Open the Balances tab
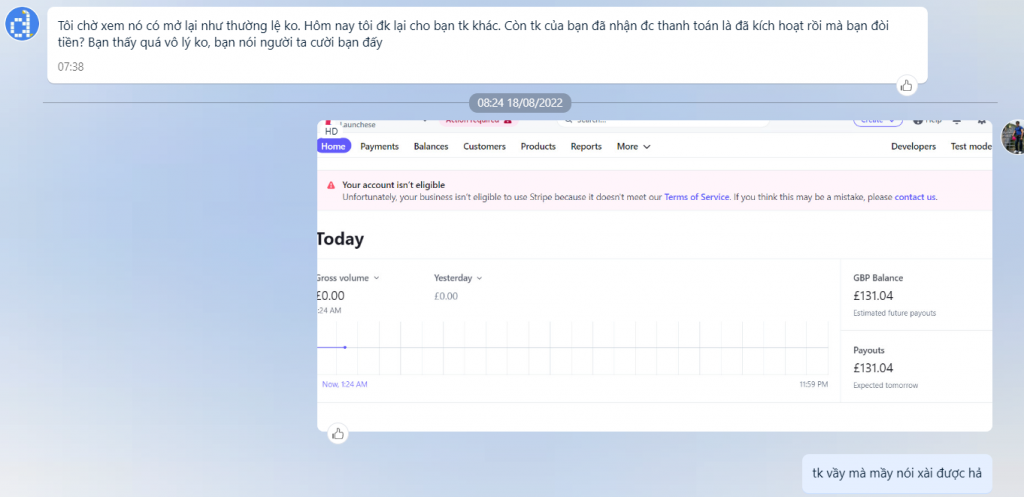1024x497 pixels. pos(431,146)
